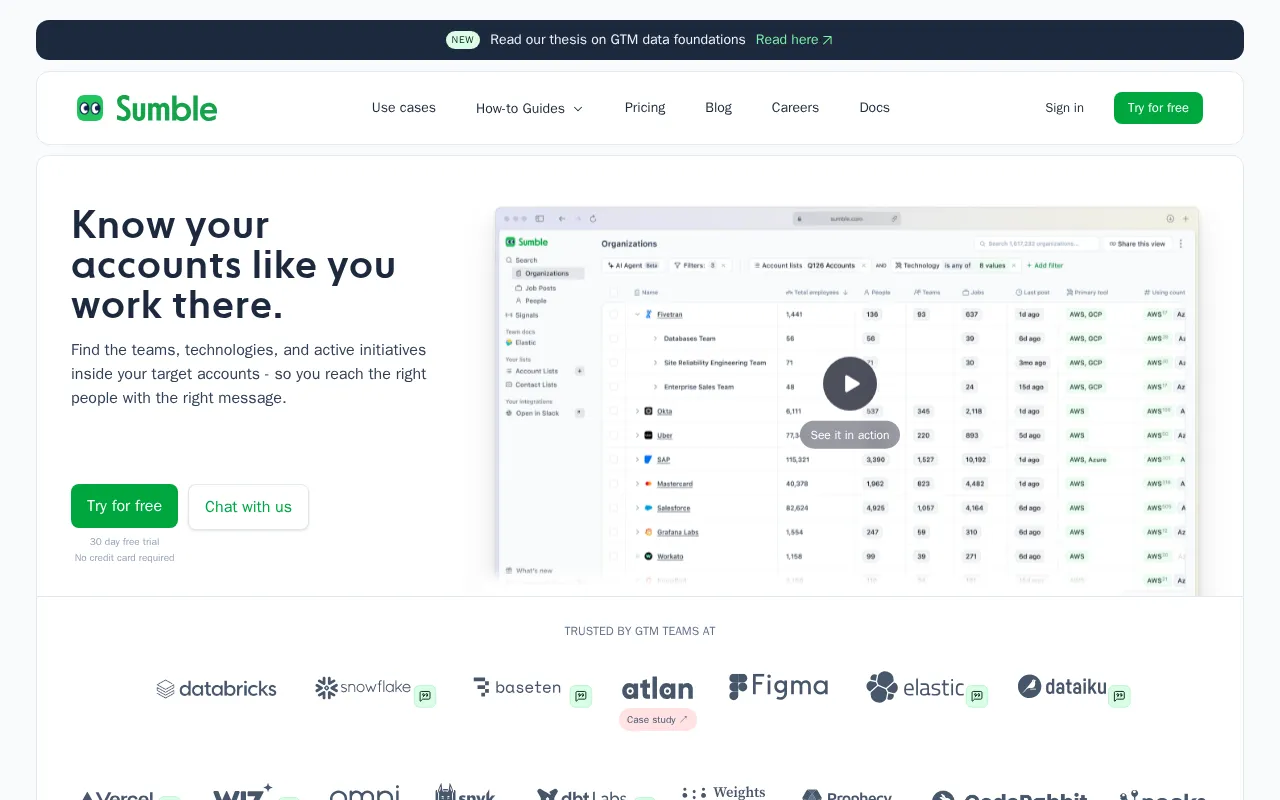
Task: Click the NEW badge in banner
Action: click(x=462, y=40)
